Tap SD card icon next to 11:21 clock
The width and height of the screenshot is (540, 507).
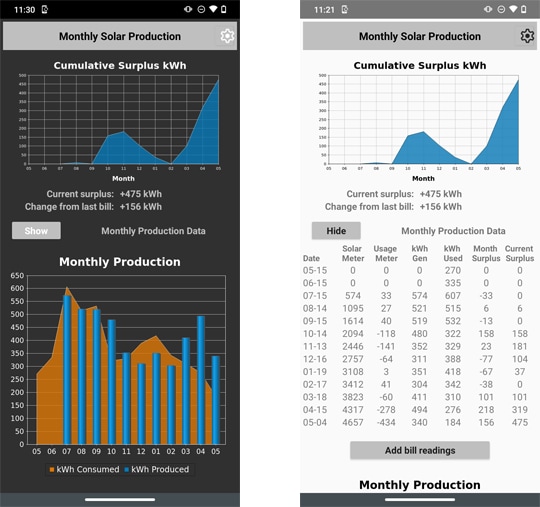(x=344, y=9)
